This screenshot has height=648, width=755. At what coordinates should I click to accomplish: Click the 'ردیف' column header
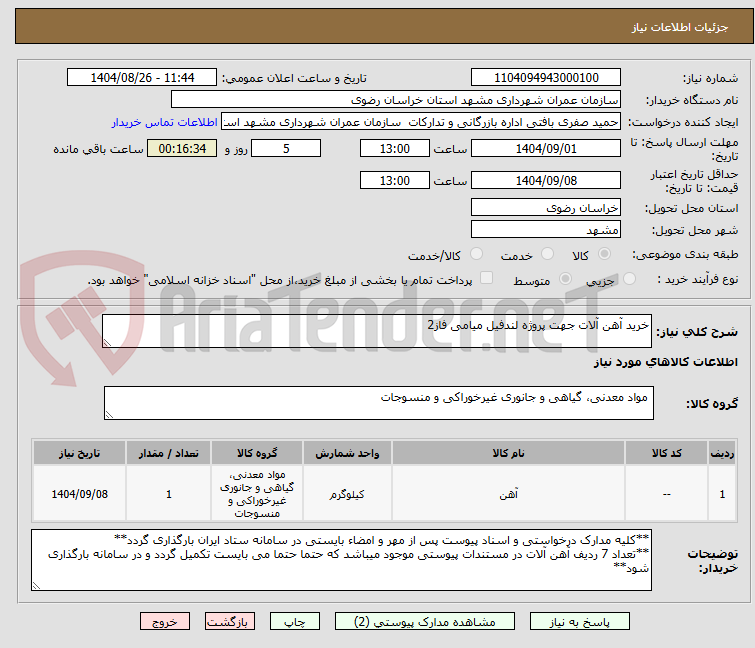[x=722, y=453]
